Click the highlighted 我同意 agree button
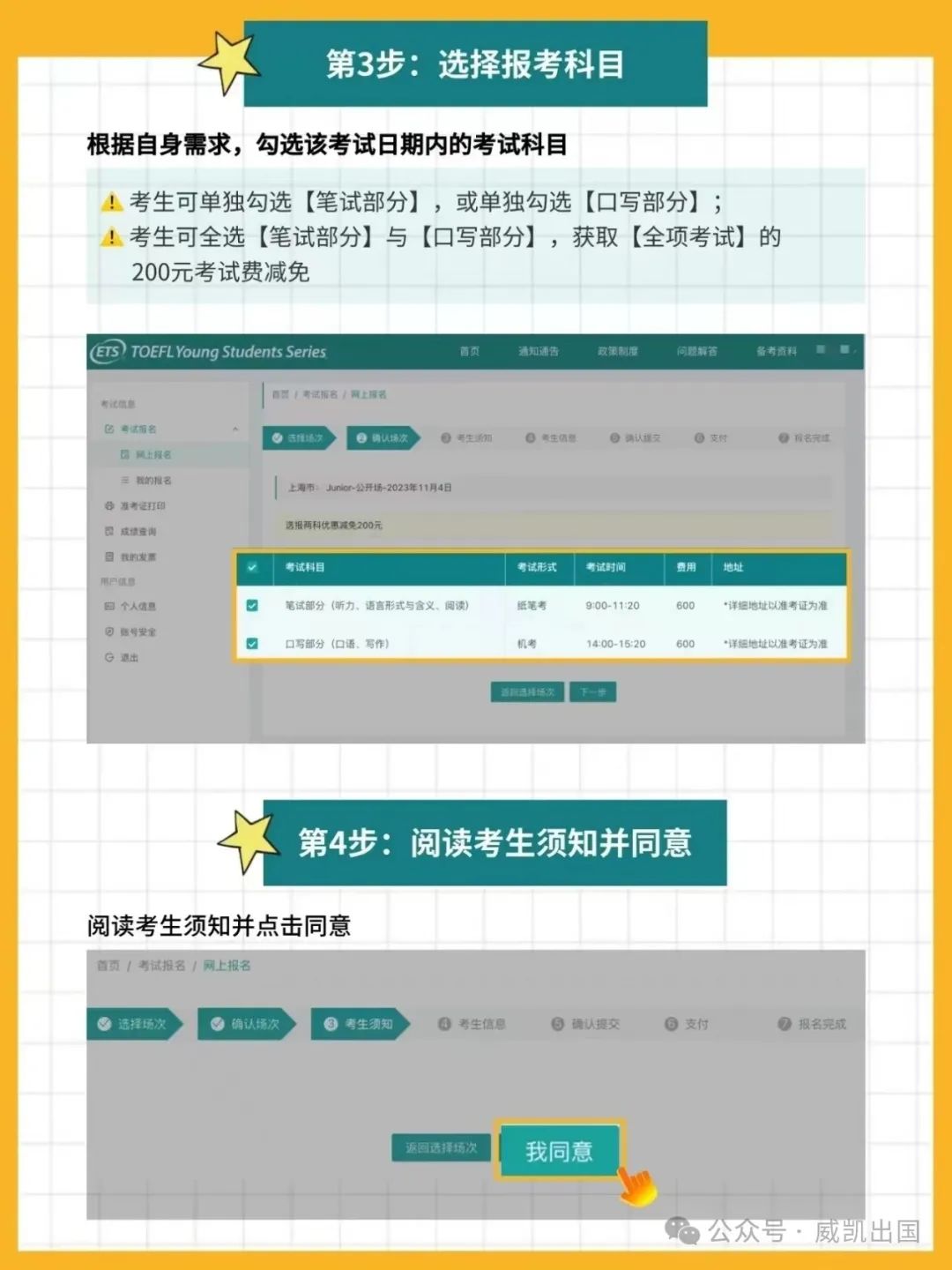Viewport: 952px width, 1270px height. pos(559,1151)
